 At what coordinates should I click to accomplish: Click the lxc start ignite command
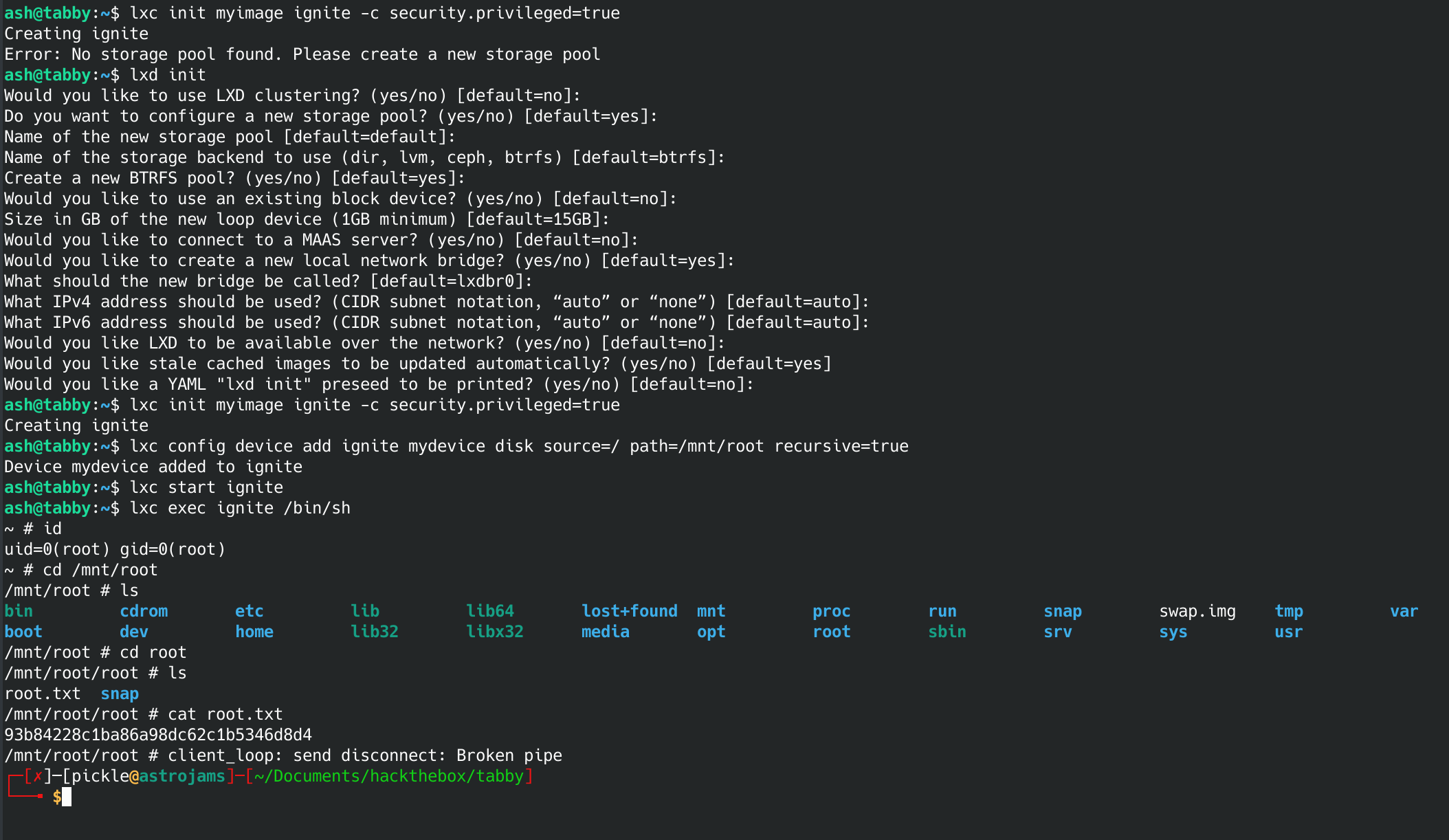[206, 487]
